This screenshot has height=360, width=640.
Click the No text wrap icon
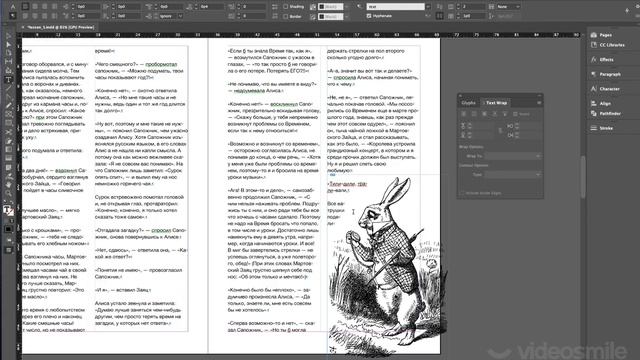coord(464,114)
